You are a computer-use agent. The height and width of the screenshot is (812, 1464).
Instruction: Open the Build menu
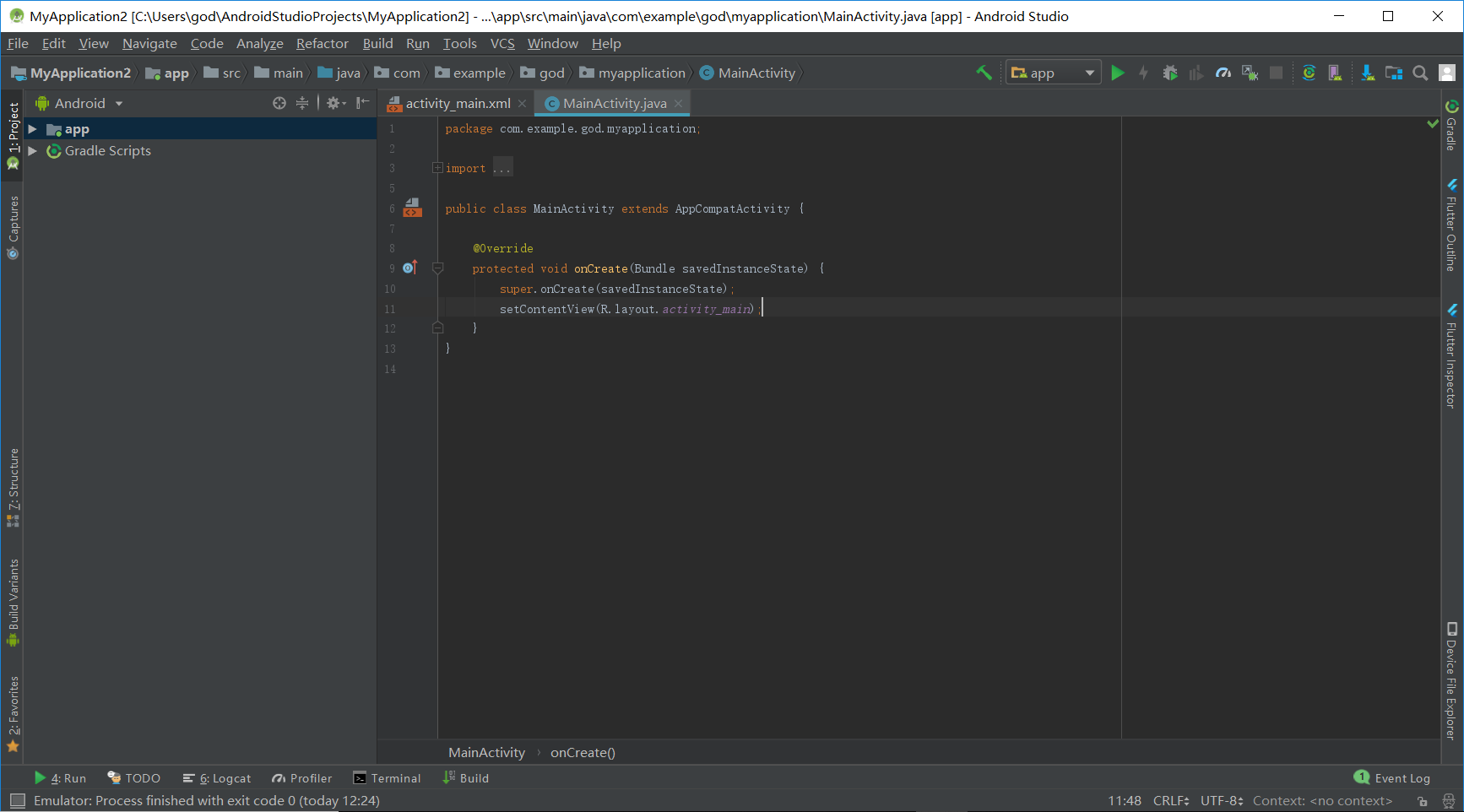pos(377,44)
